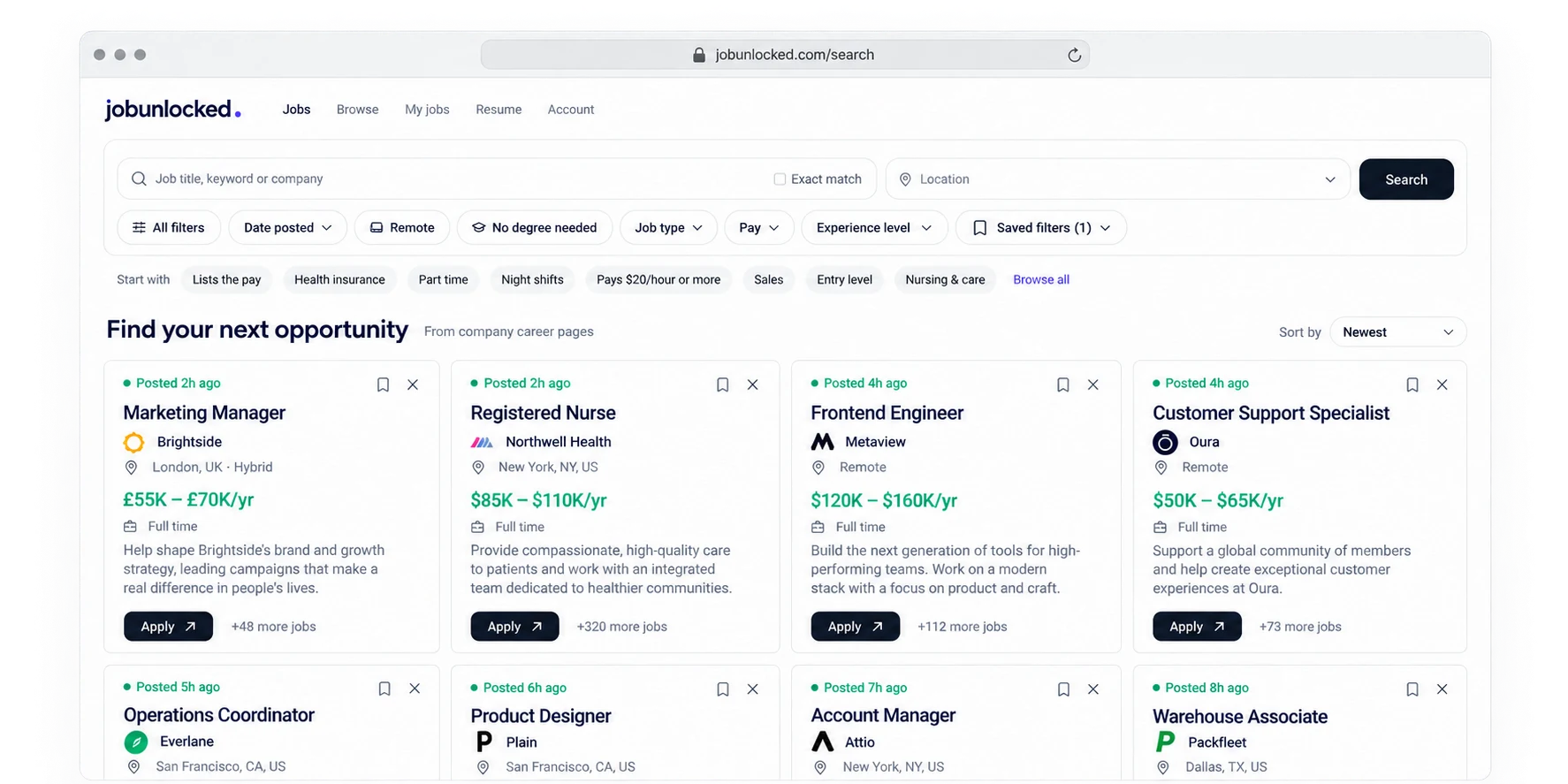The height and width of the screenshot is (784, 1568).
Task: Expand the Experience level dropdown
Action: click(874, 227)
